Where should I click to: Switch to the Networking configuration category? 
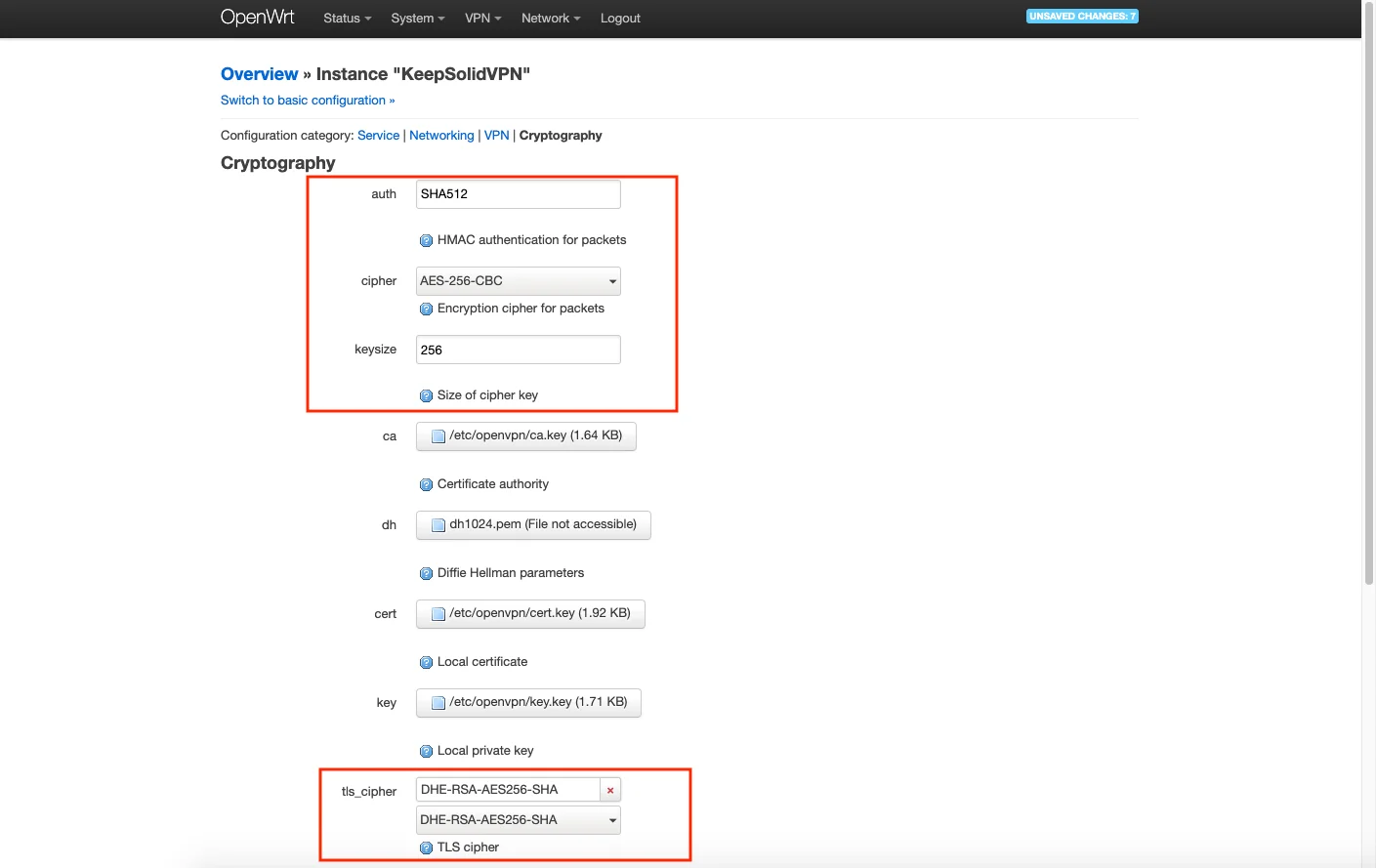441,136
